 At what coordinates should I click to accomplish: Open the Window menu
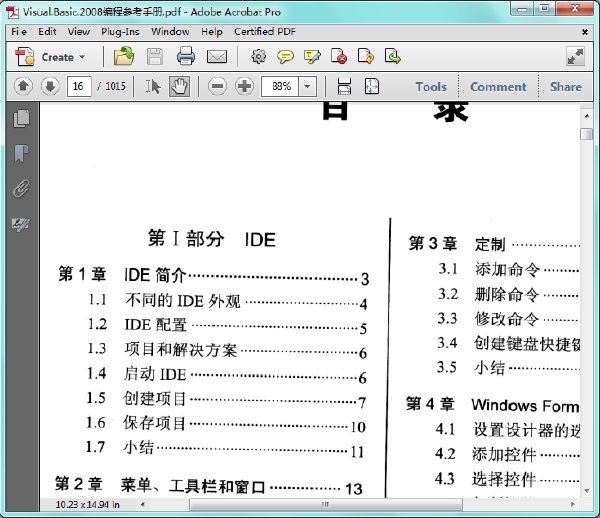pyautogui.click(x=170, y=31)
